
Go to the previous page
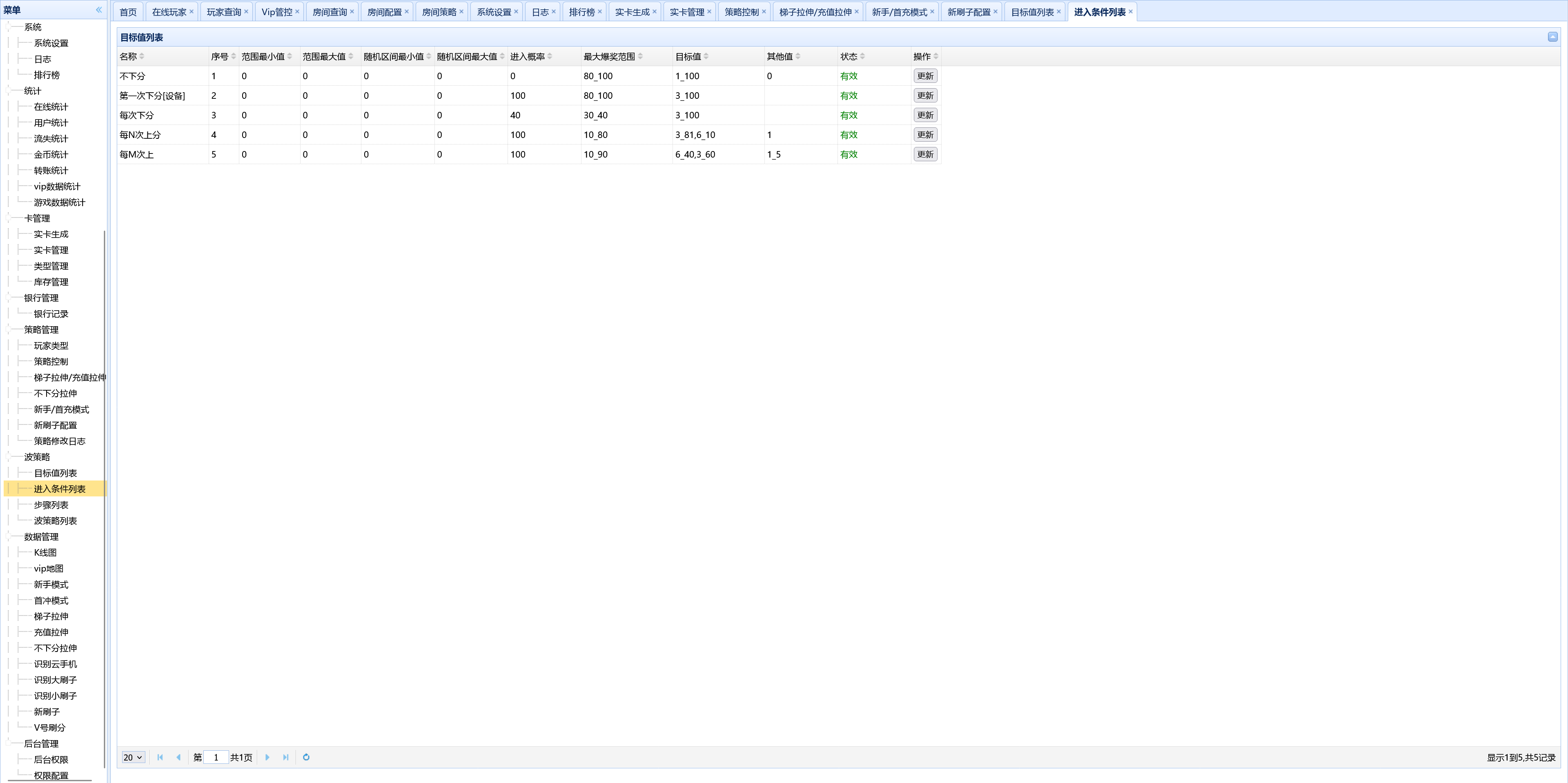click(x=178, y=757)
